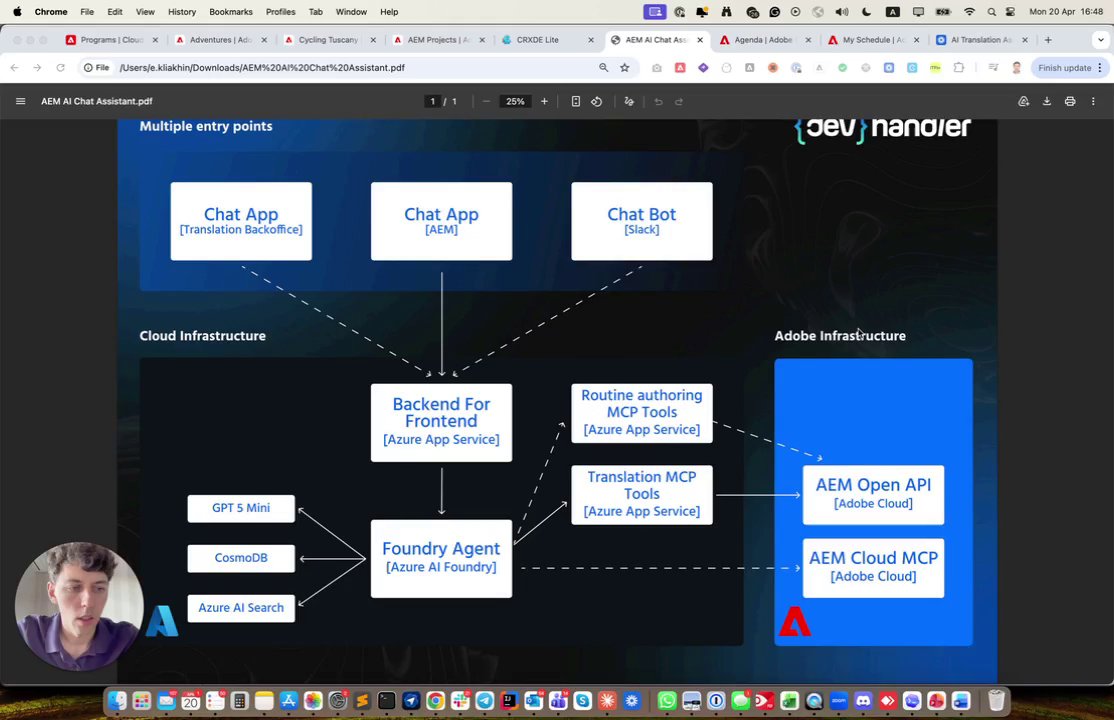Go back to the previous page
The width and height of the screenshot is (1114, 720).
pos(15,68)
